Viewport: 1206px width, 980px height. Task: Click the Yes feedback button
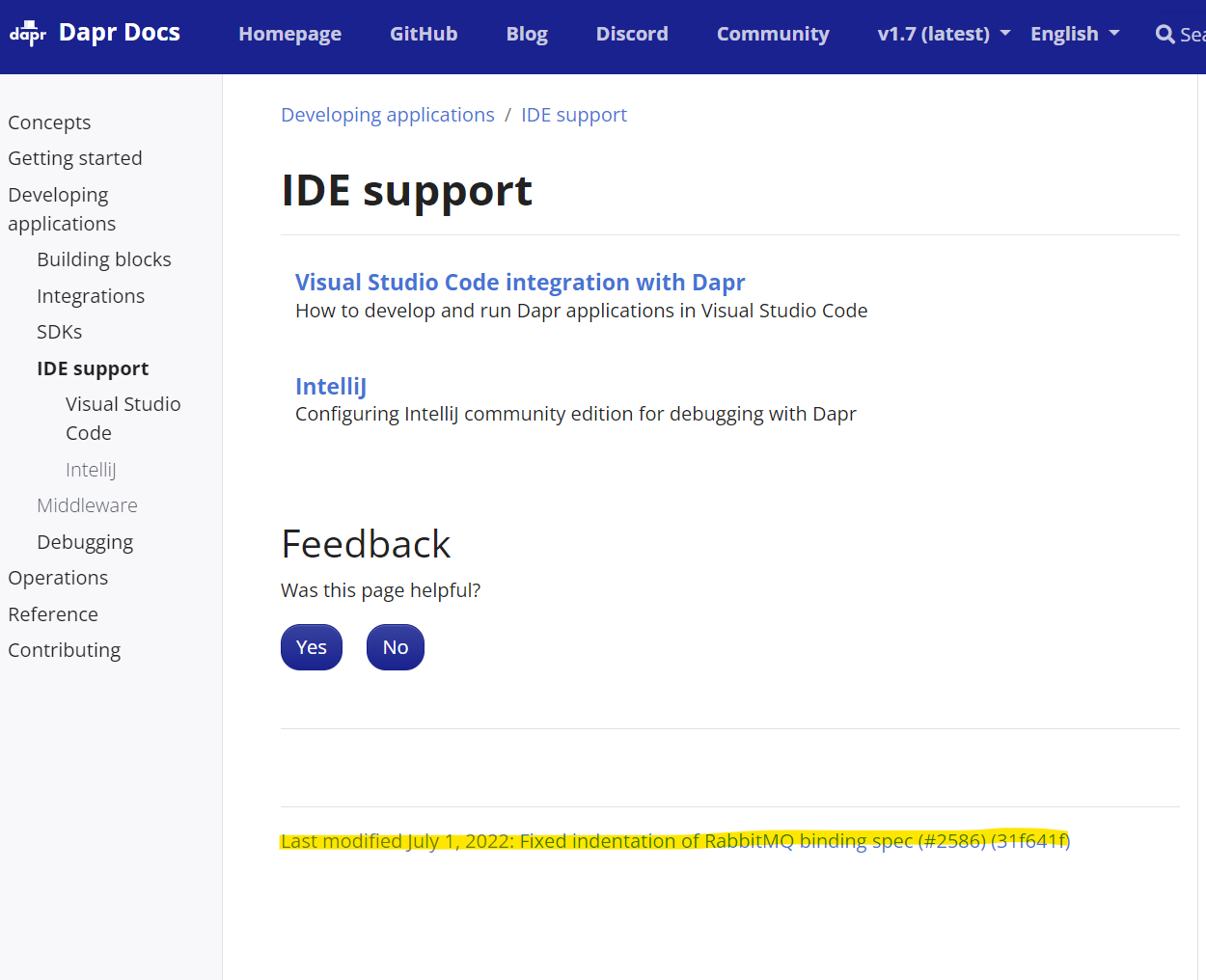coord(312,647)
